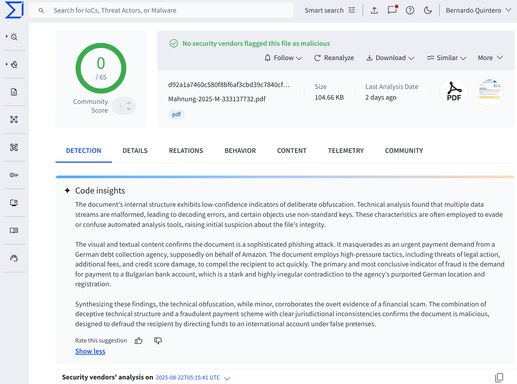Image resolution: width=517 pixels, height=384 pixels.
Task: Open the monitor dashboard sidebar icon
Action: [x=14, y=203]
